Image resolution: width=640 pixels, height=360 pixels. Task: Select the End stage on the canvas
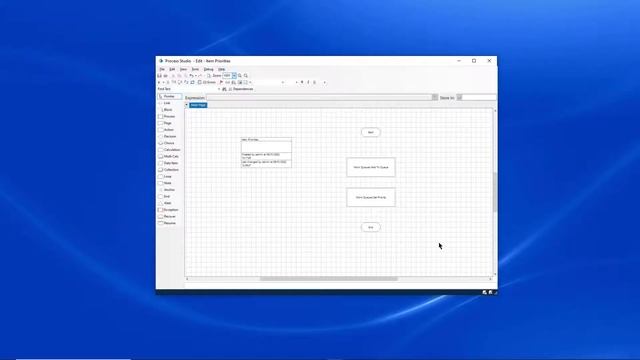click(371, 227)
